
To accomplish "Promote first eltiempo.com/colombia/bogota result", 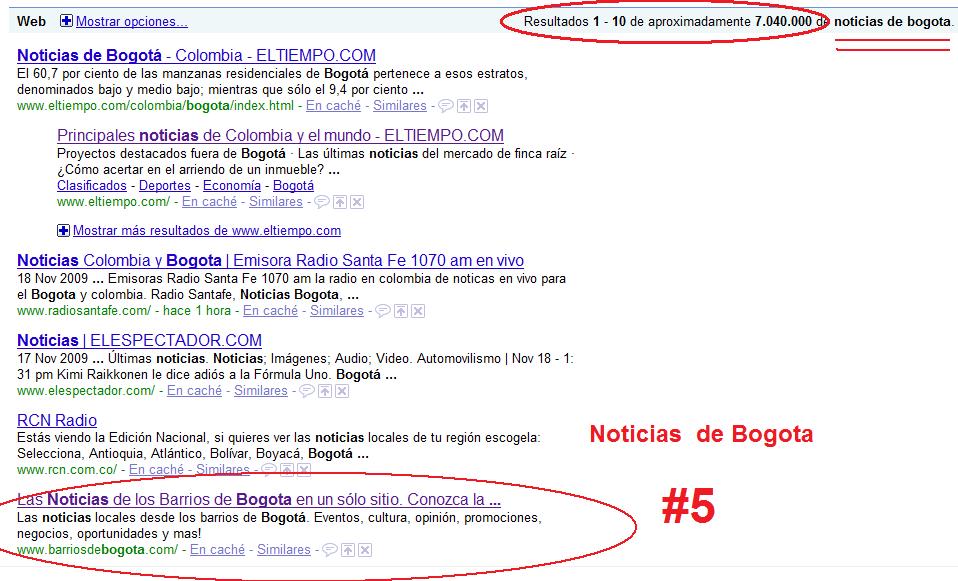I will point(463,106).
